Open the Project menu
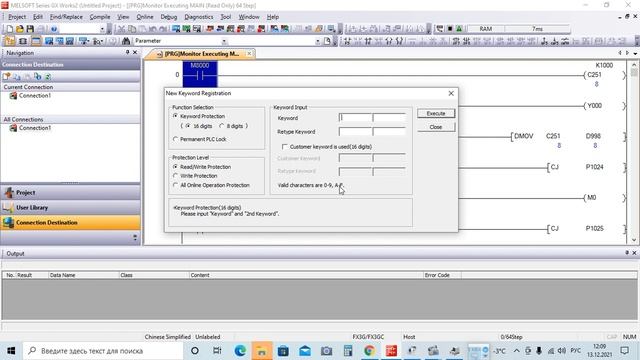640x360 pixels. tap(17, 17)
